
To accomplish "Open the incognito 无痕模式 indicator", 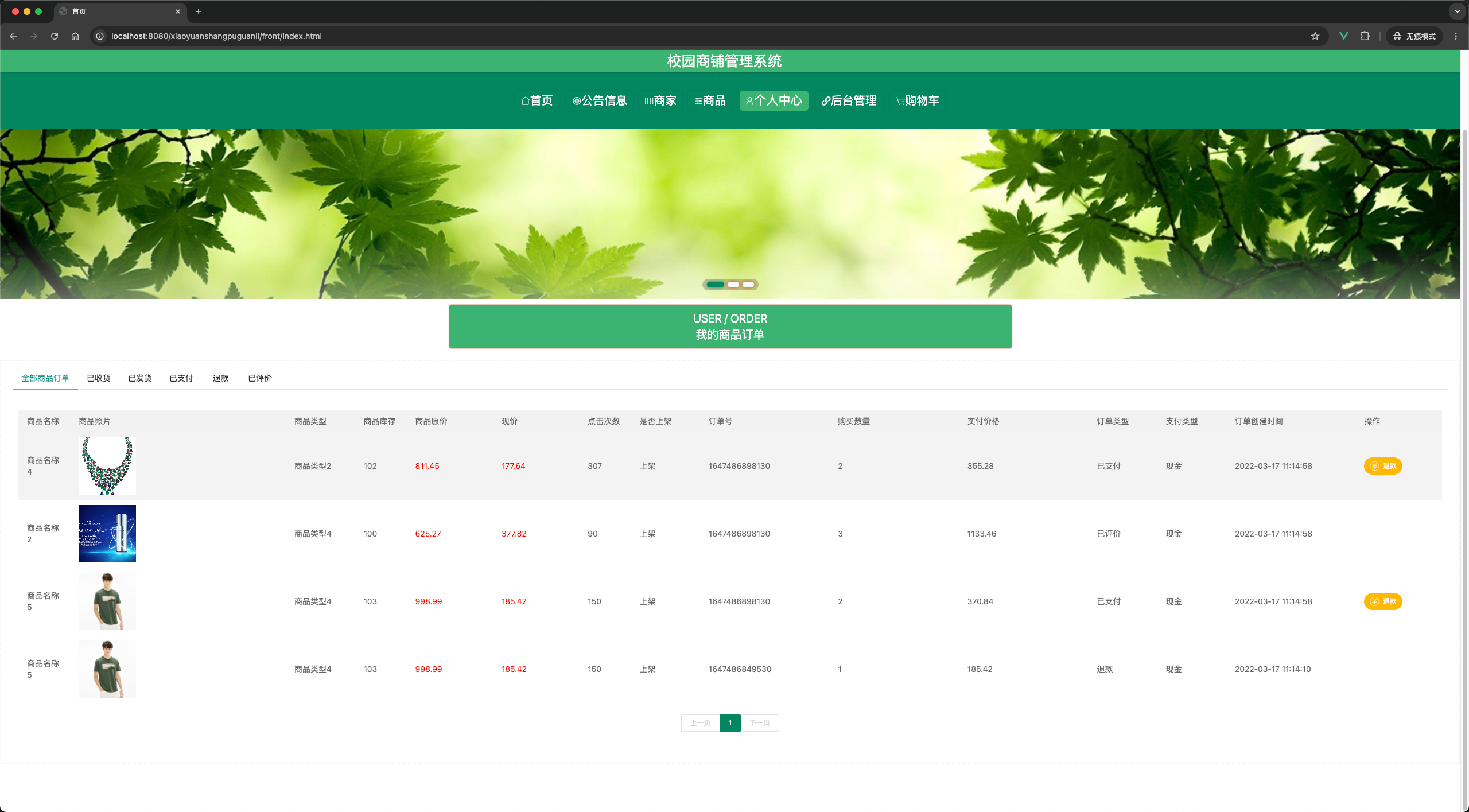I will pos(1414,36).
